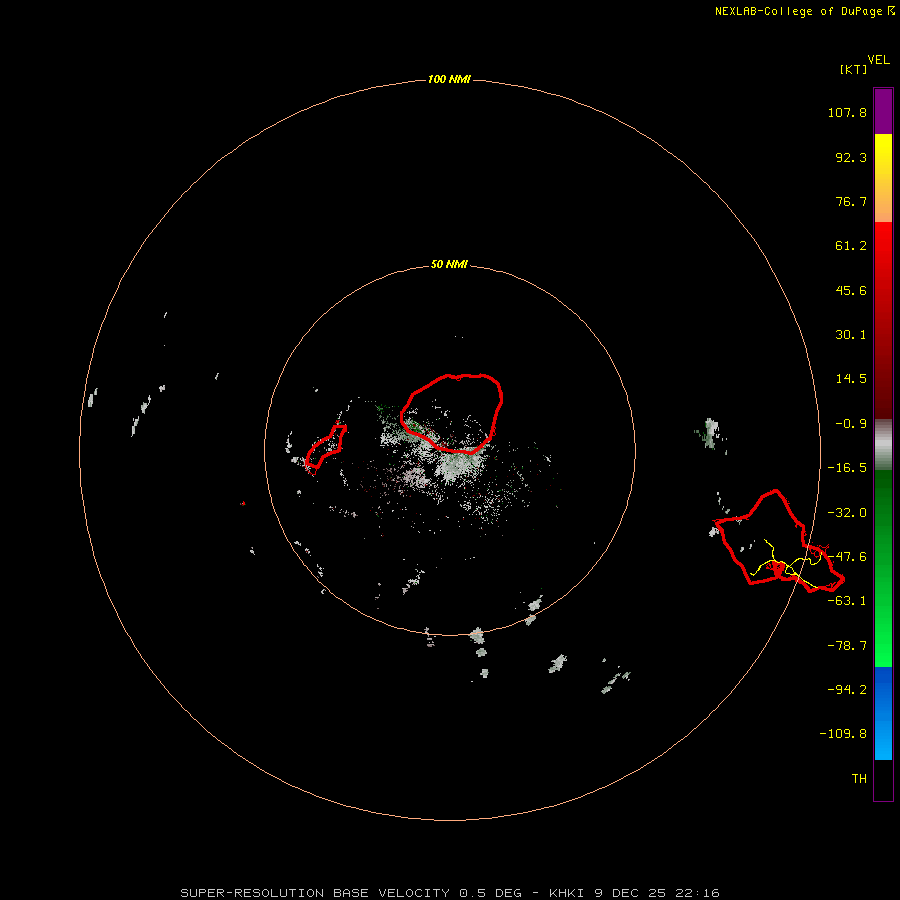
Task: Click the -94.2 legend value
Action: pyautogui.click(x=847, y=690)
